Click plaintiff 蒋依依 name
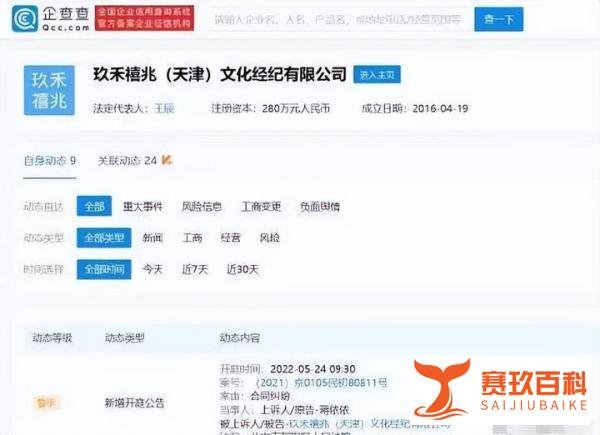 pyautogui.click(x=334, y=410)
